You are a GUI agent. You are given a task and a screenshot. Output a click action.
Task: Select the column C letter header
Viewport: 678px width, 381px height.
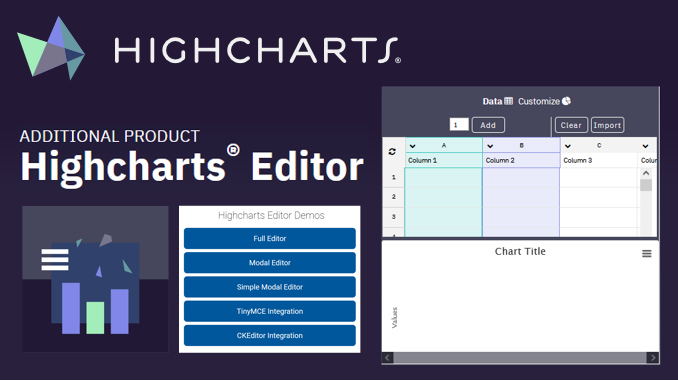tap(599, 146)
